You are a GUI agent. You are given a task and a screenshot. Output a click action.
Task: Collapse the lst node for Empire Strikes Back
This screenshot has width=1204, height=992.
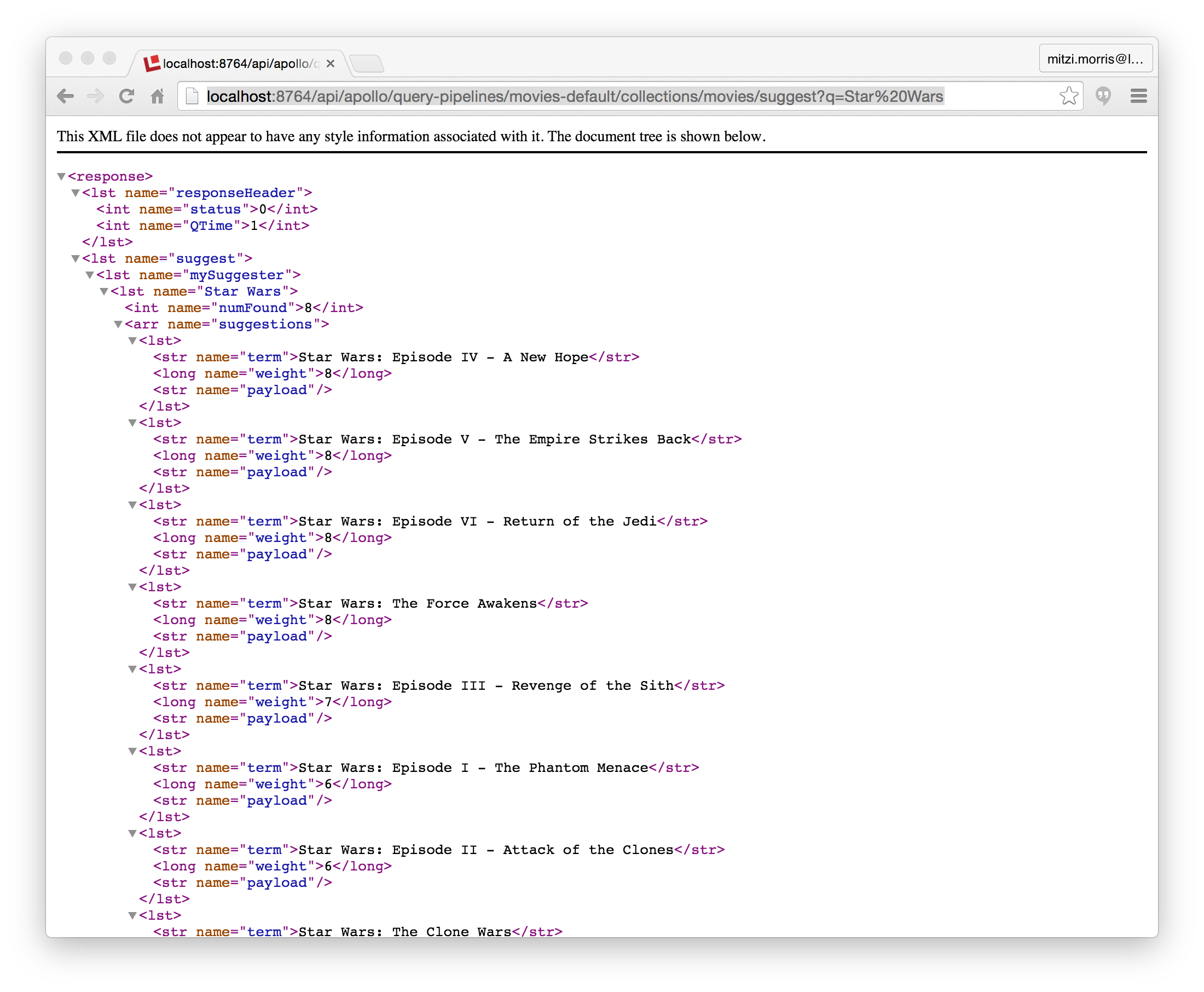132,423
